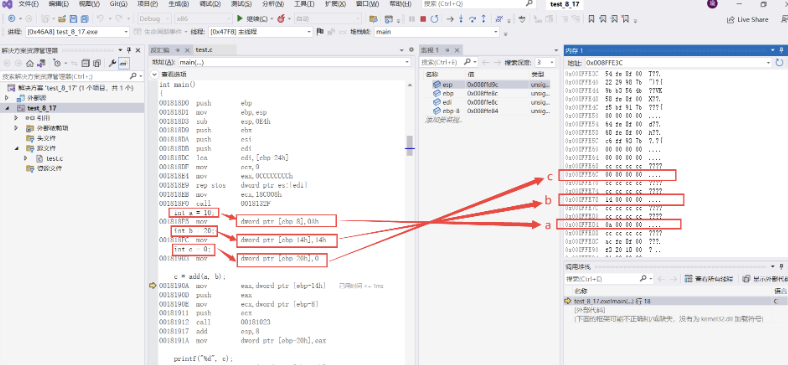Screen dimensions: 788x365
Task: Click the Solution Explorer search field
Action: click(x=72, y=76)
